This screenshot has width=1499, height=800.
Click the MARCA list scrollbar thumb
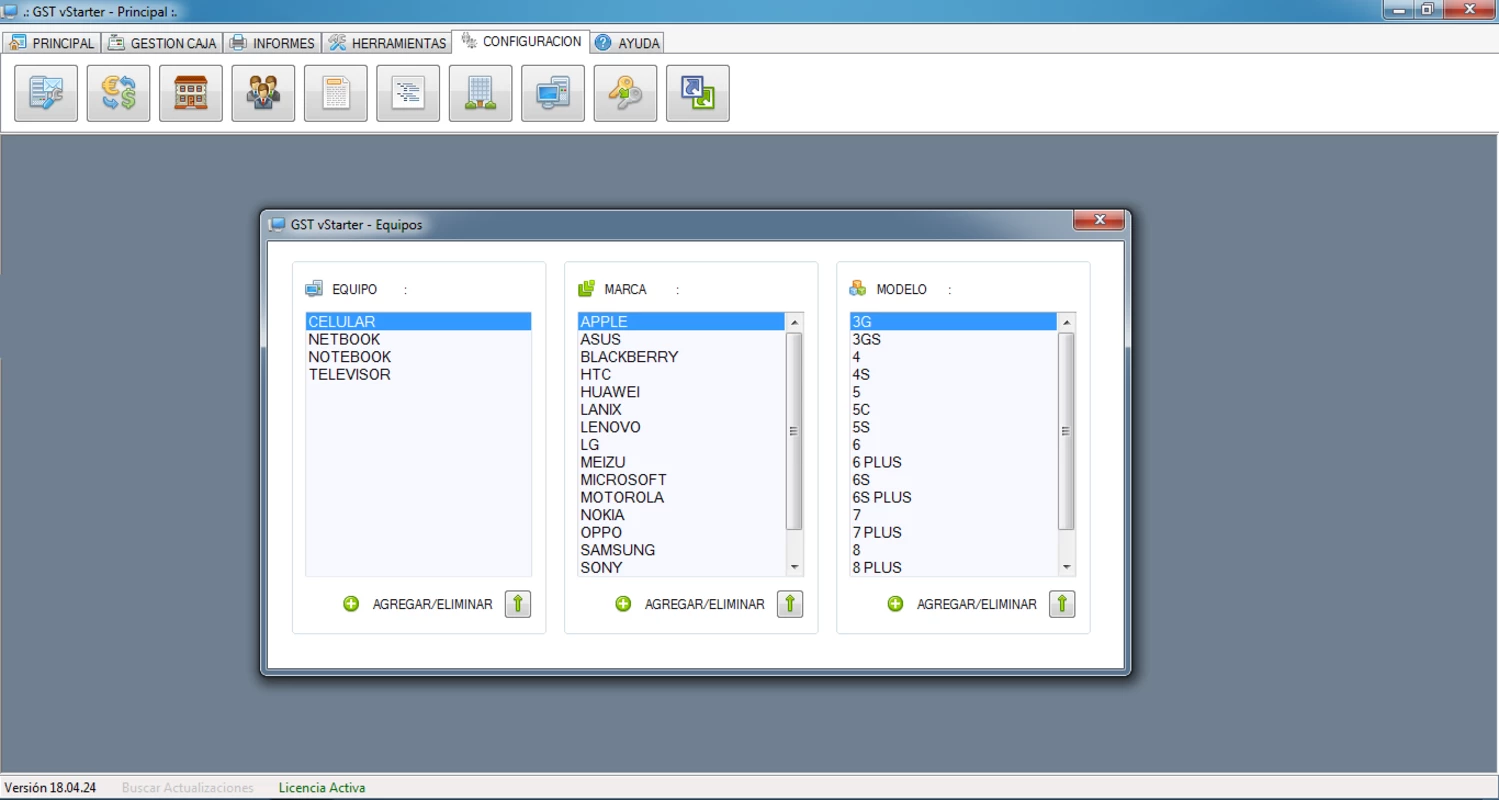(795, 431)
